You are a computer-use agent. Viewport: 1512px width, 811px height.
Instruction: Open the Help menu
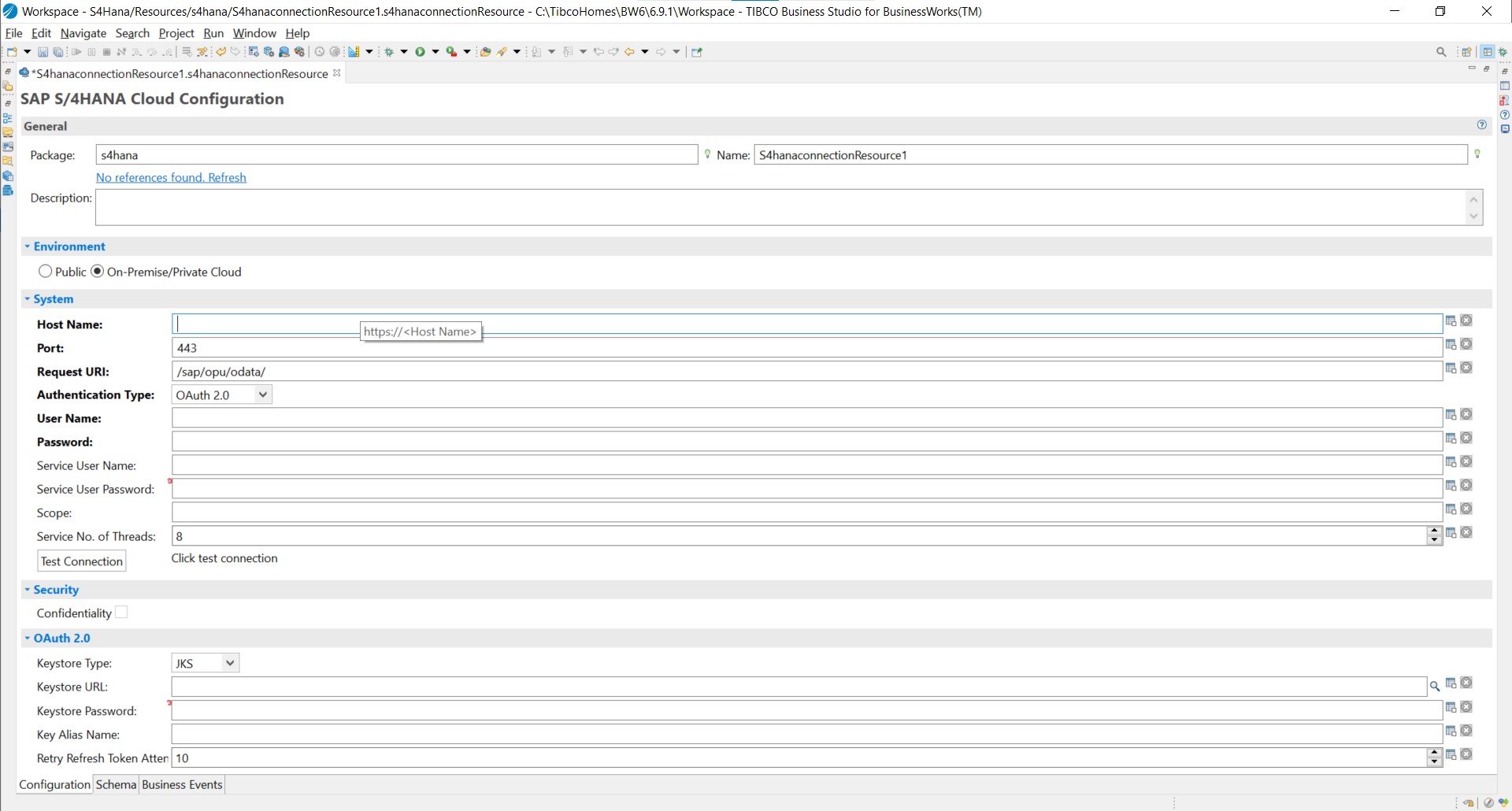click(x=297, y=33)
